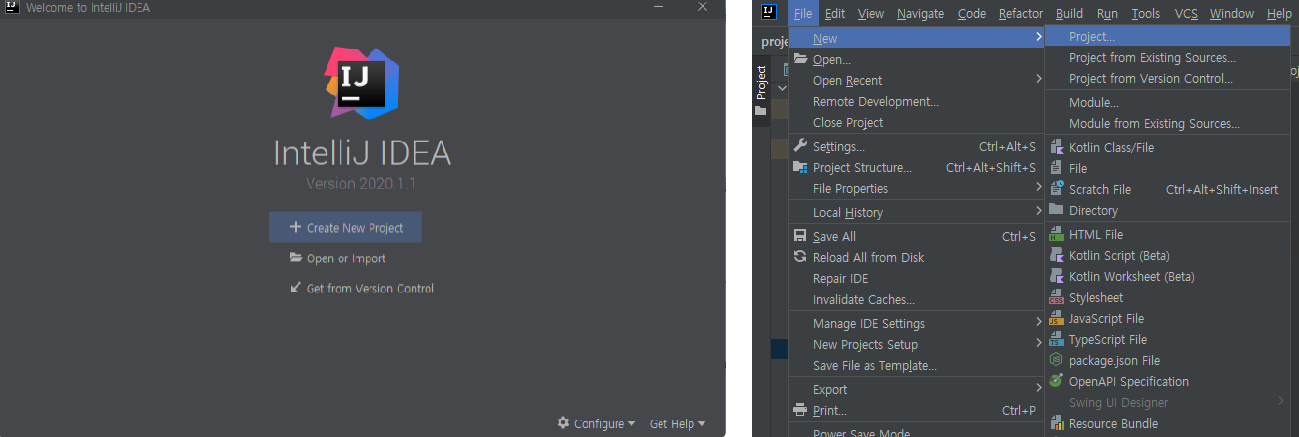Click the Reload All from Disk icon
The height and width of the screenshot is (437, 1299).
click(x=800, y=257)
